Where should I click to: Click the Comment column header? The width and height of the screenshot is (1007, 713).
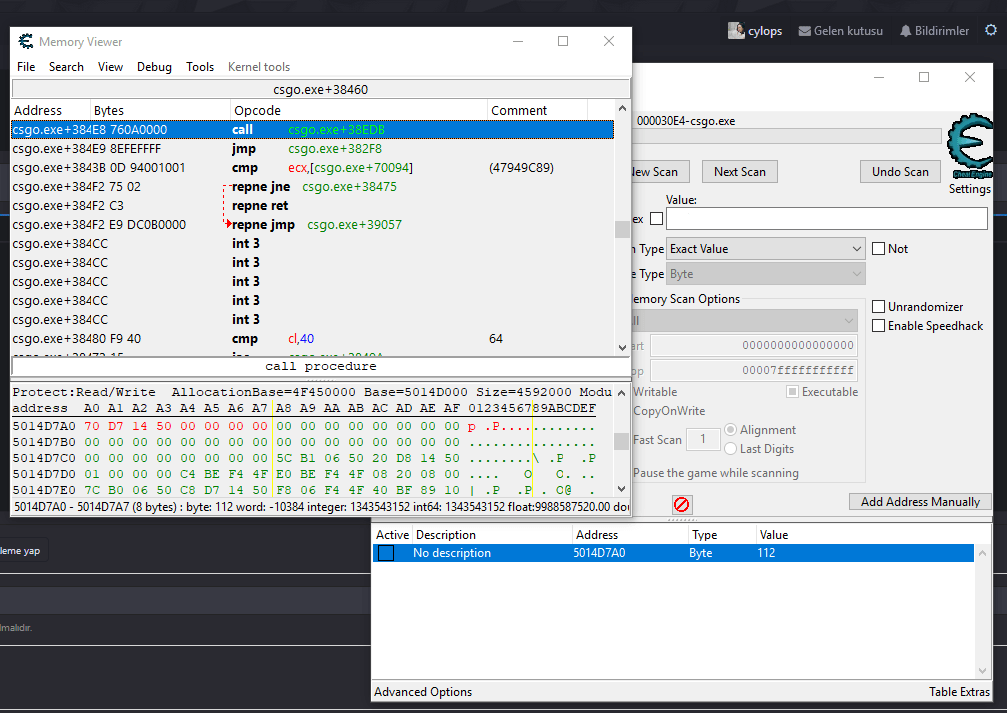click(x=538, y=110)
